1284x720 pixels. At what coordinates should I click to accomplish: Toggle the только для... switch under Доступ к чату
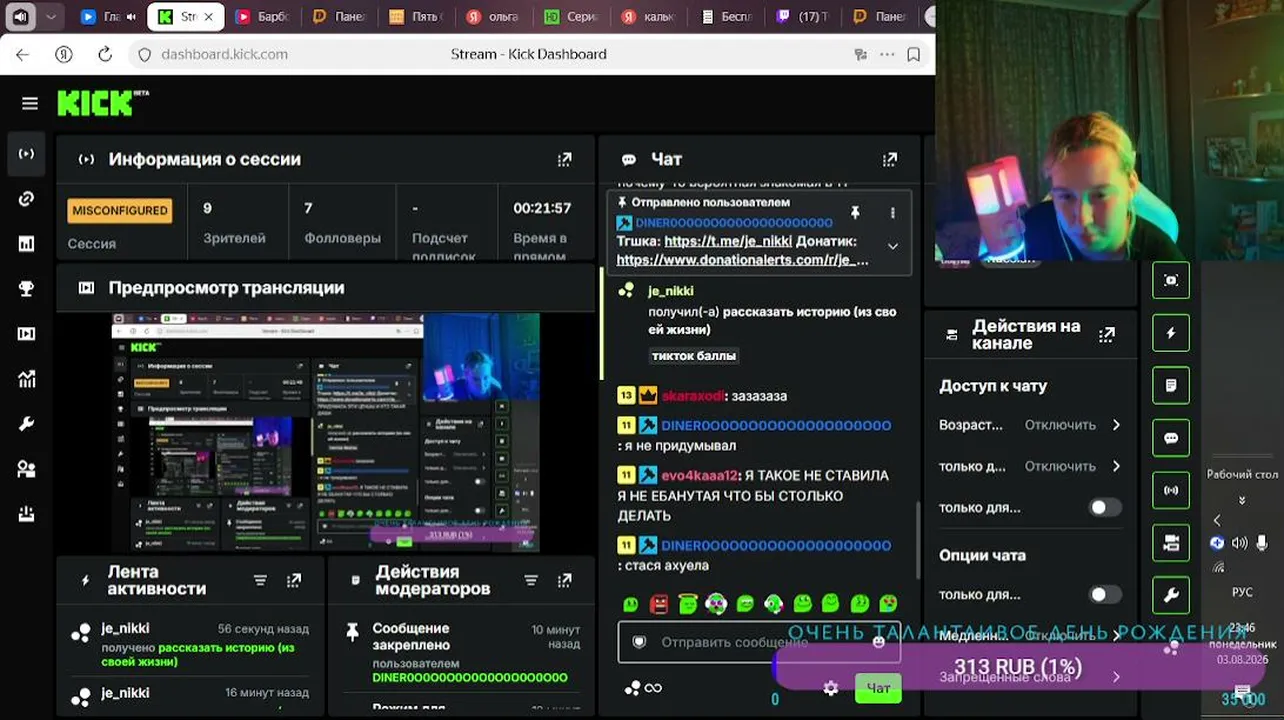click(x=1104, y=507)
